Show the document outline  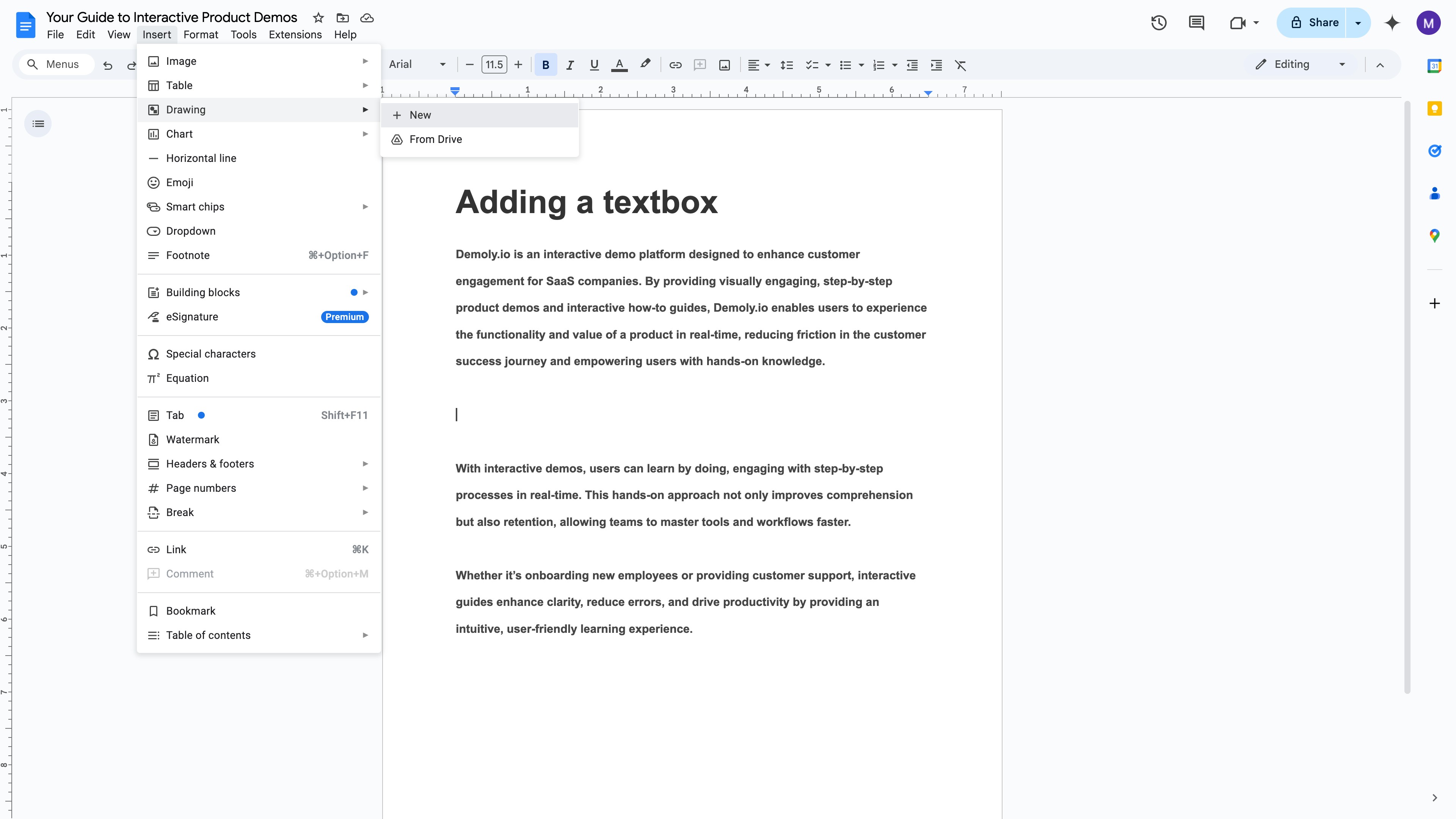point(38,123)
